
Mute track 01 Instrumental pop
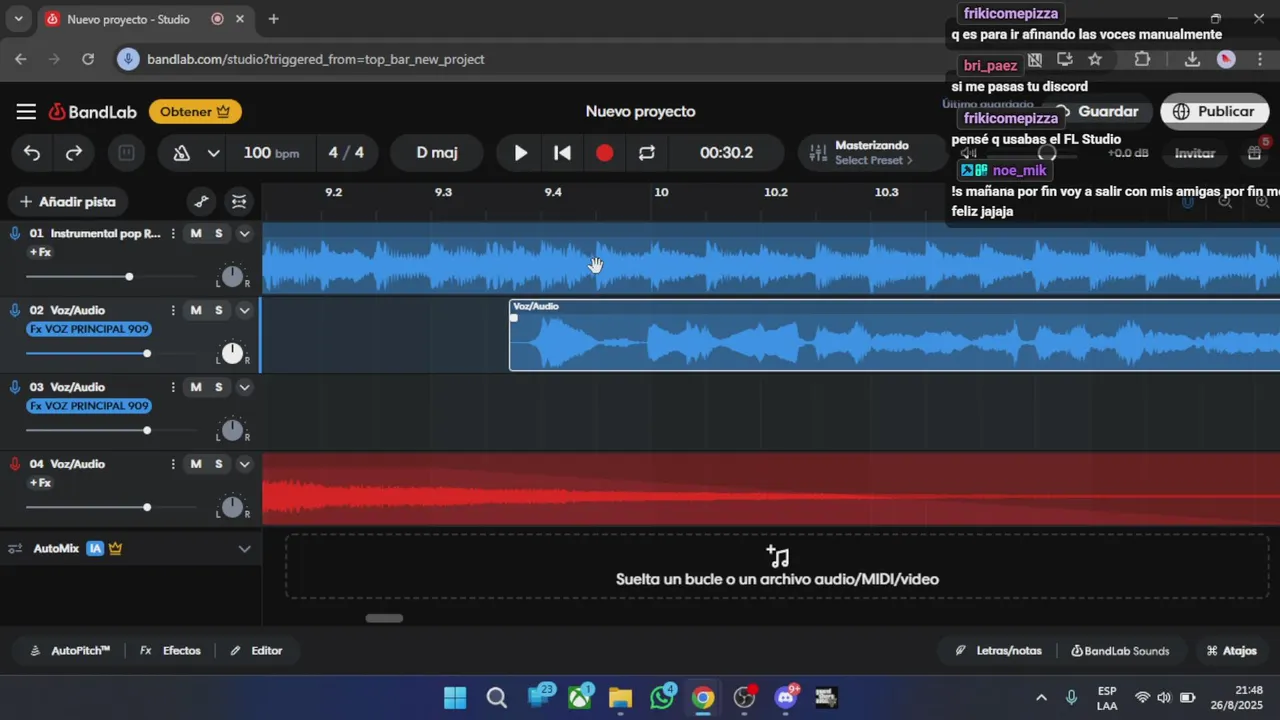(196, 233)
